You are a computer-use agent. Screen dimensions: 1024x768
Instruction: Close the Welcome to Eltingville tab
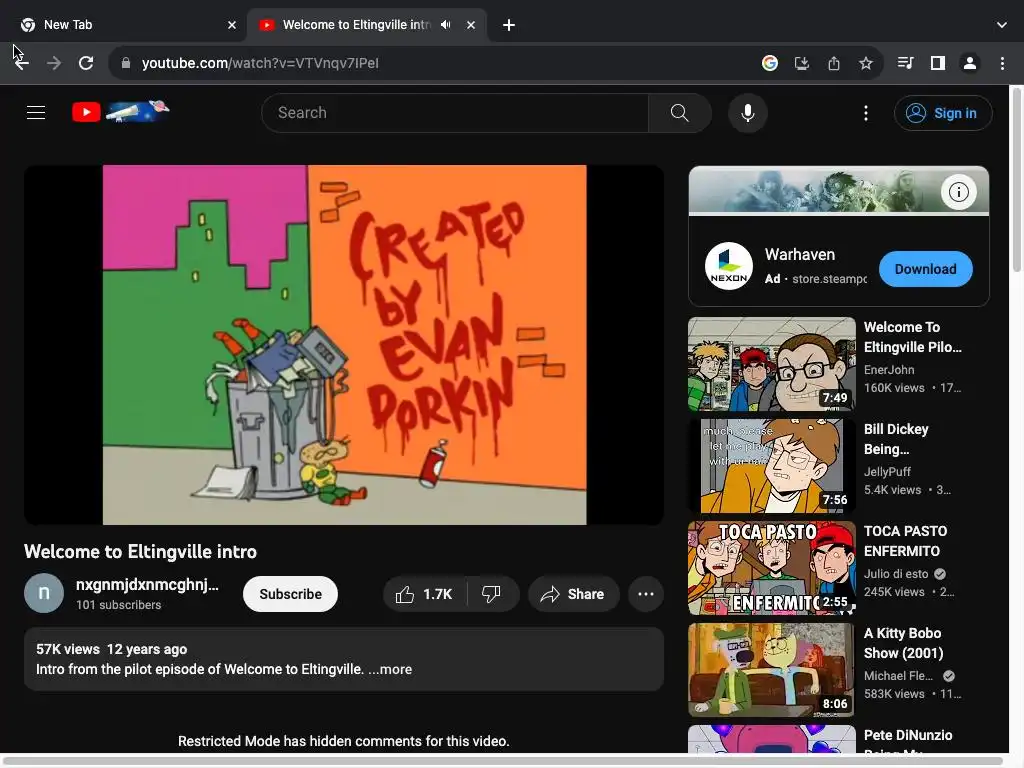click(x=471, y=25)
